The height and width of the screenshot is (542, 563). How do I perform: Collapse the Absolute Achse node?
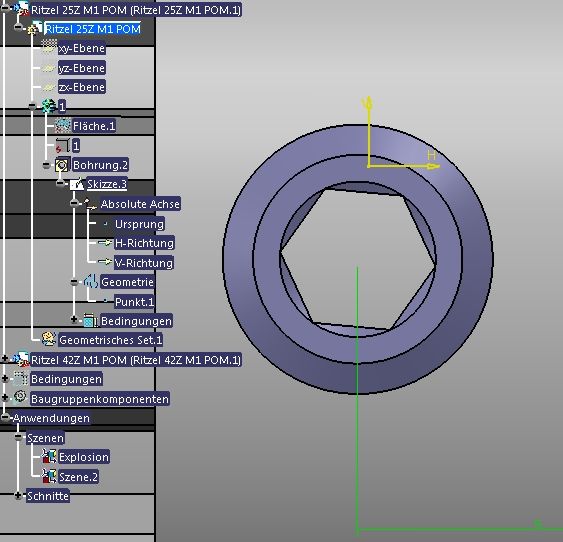pos(74,204)
